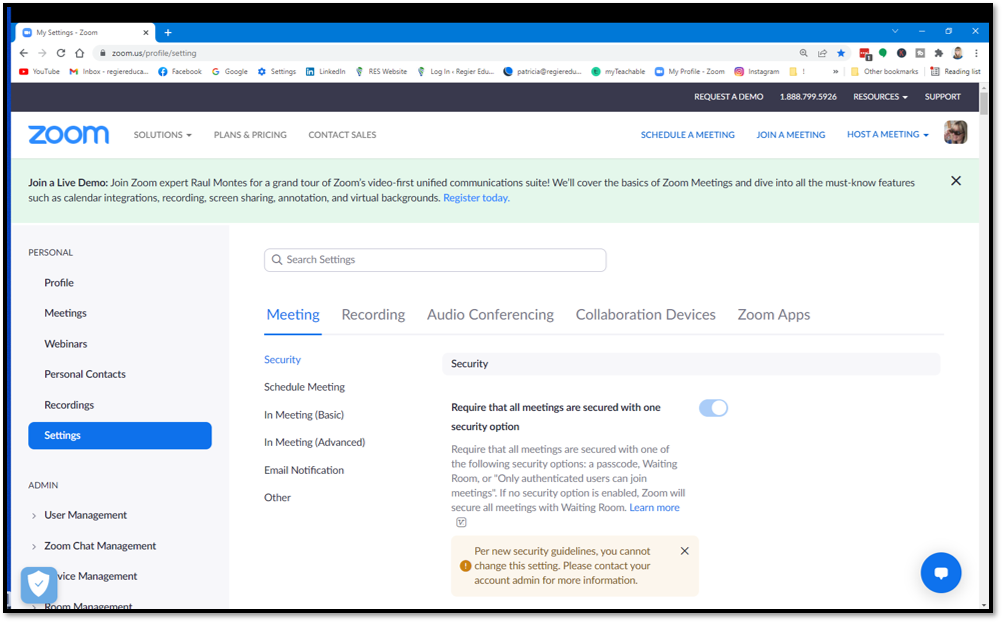This screenshot has width=1002, height=622.
Task: Switch to the Recording tab
Action: click(373, 315)
